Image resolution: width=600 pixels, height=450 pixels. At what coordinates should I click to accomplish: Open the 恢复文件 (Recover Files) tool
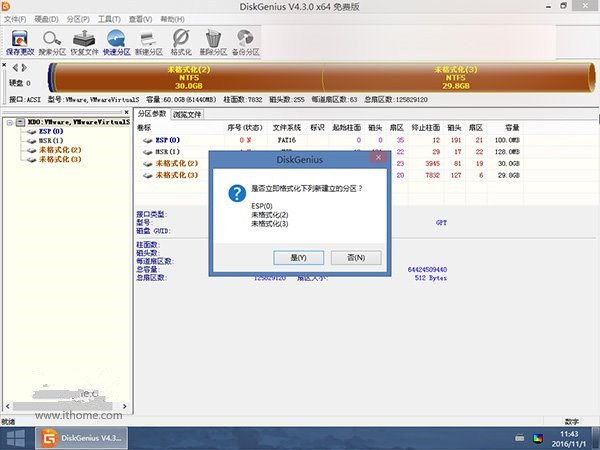85,40
